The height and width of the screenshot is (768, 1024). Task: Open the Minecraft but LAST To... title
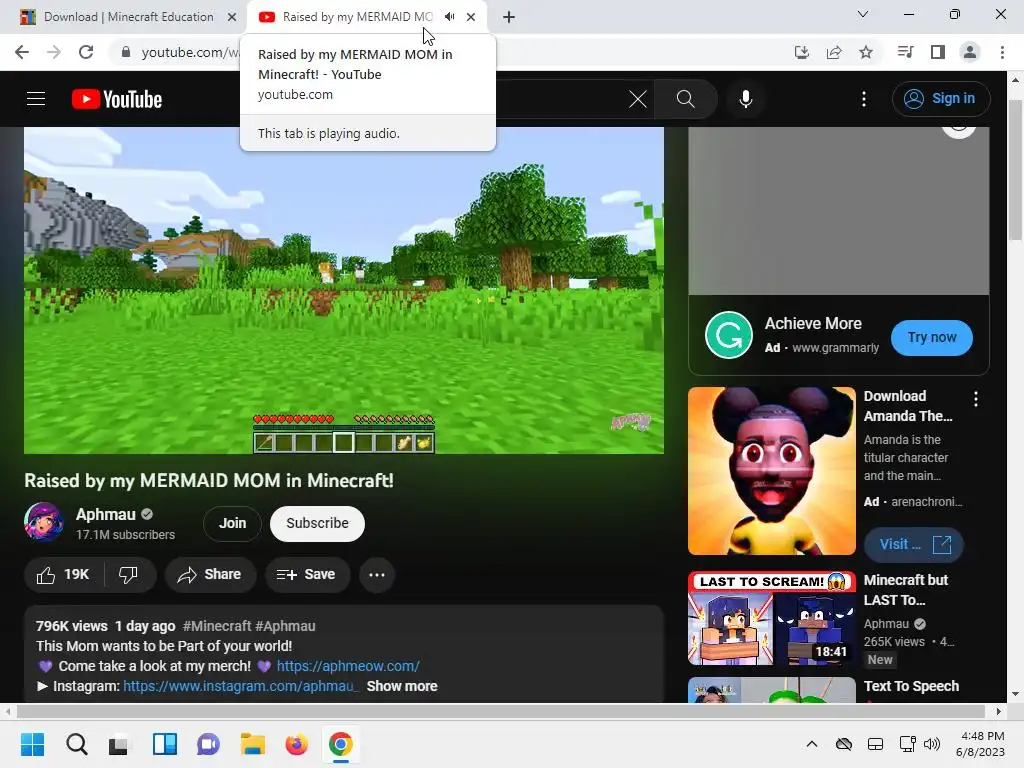point(905,590)
